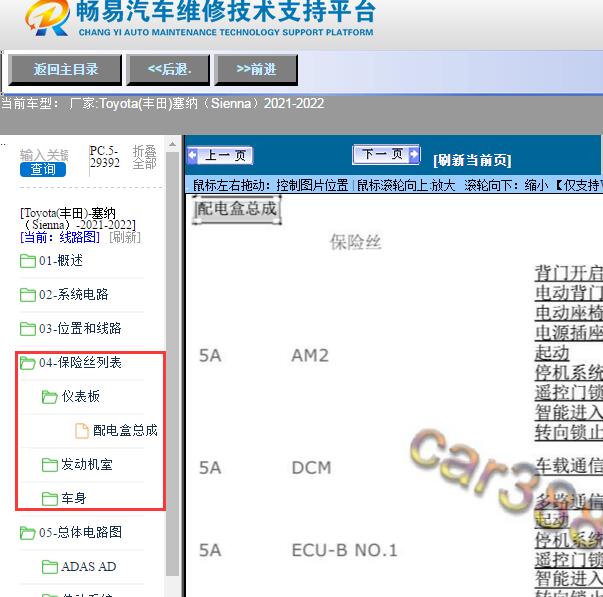Viewport: 603px width, 597px height.
Task: Open the 电源插座 circuit link
Action: coord(569,333)
